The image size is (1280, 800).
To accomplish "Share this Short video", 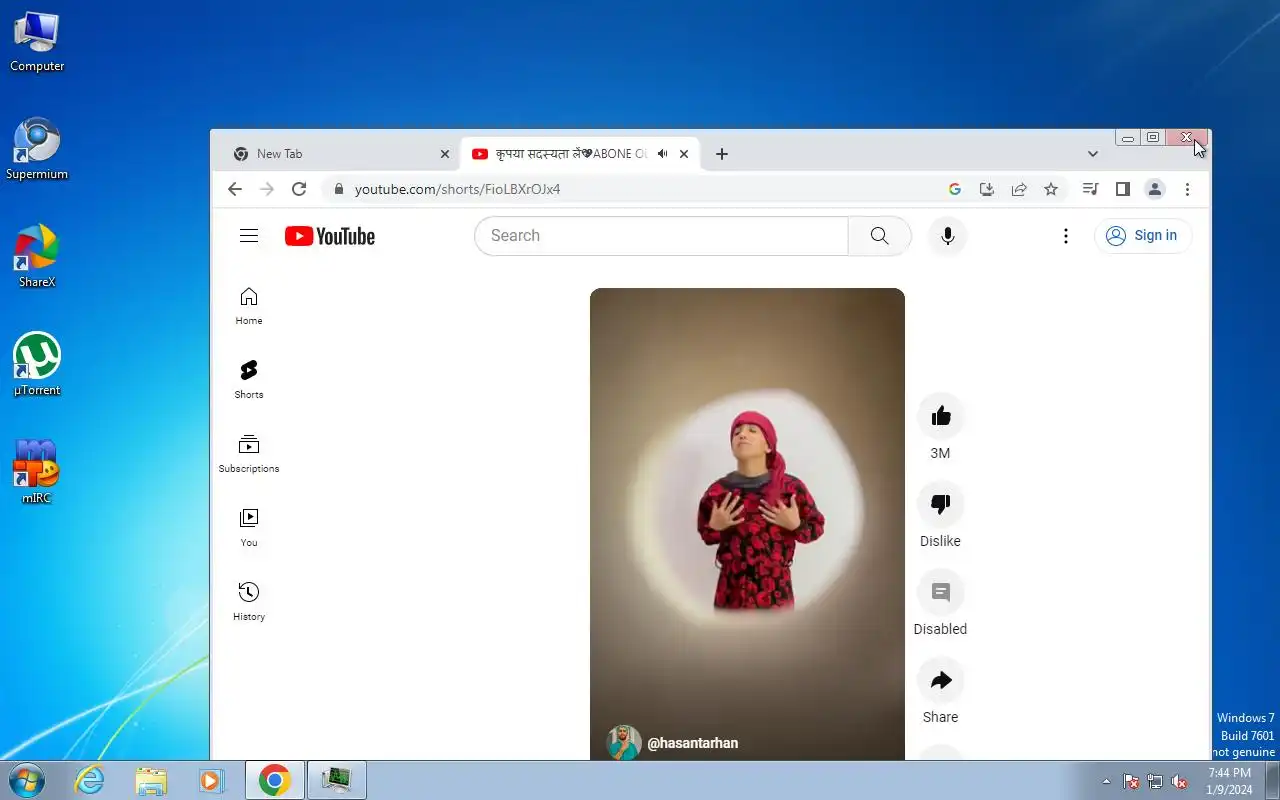I will point(941,680).
